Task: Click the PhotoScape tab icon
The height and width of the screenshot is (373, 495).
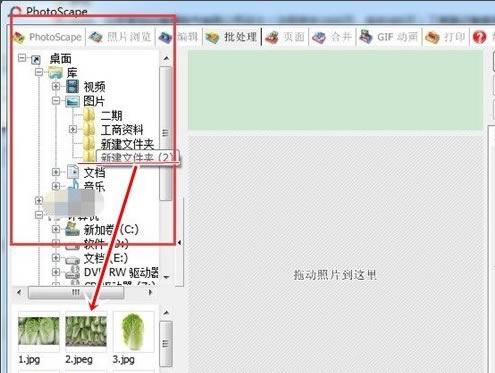Action: (x=19, y=37)
